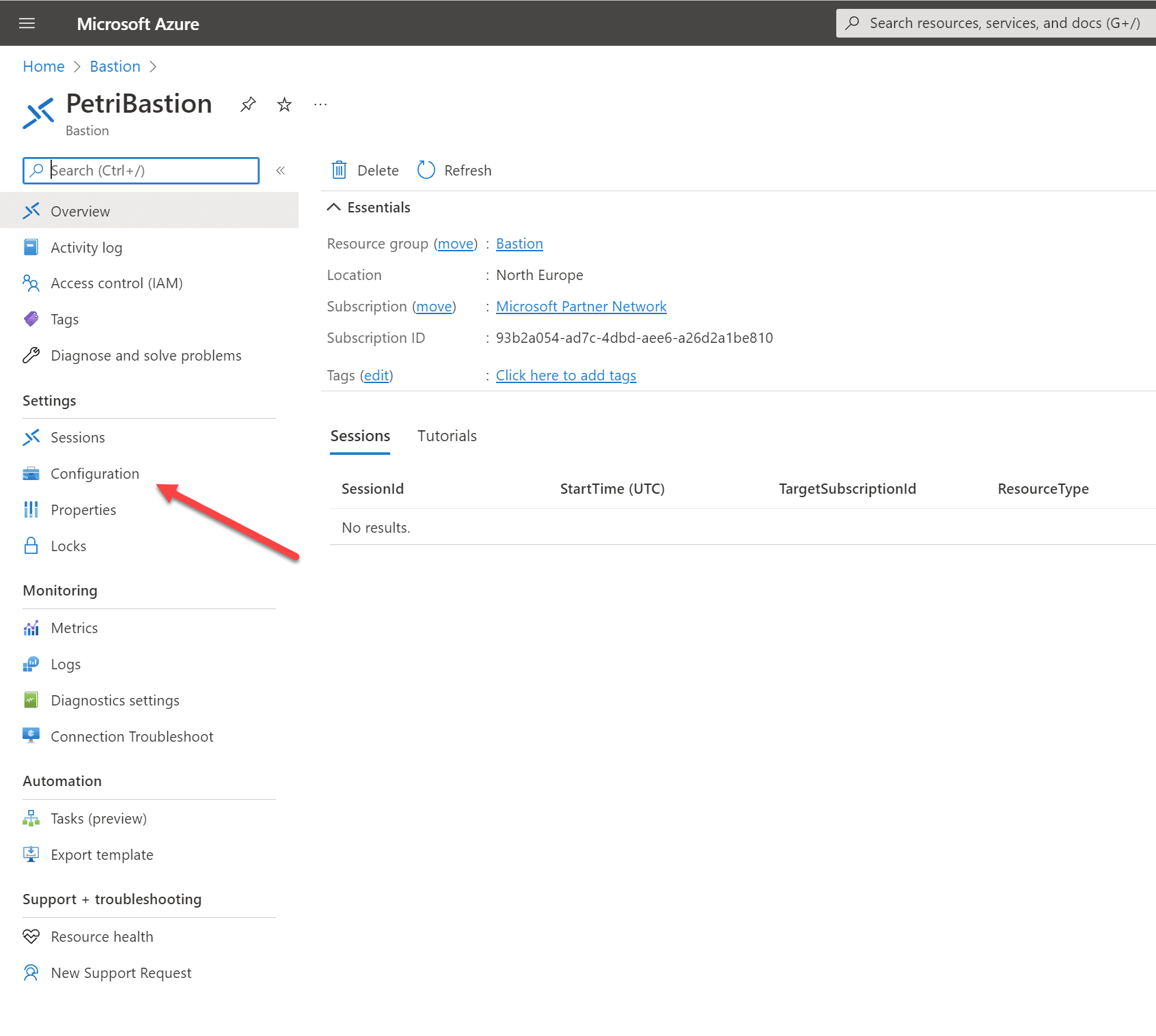This screenshot has width=1156, height=1036.
Task: Open the Configuration settings page
Action: pos(95,473)
